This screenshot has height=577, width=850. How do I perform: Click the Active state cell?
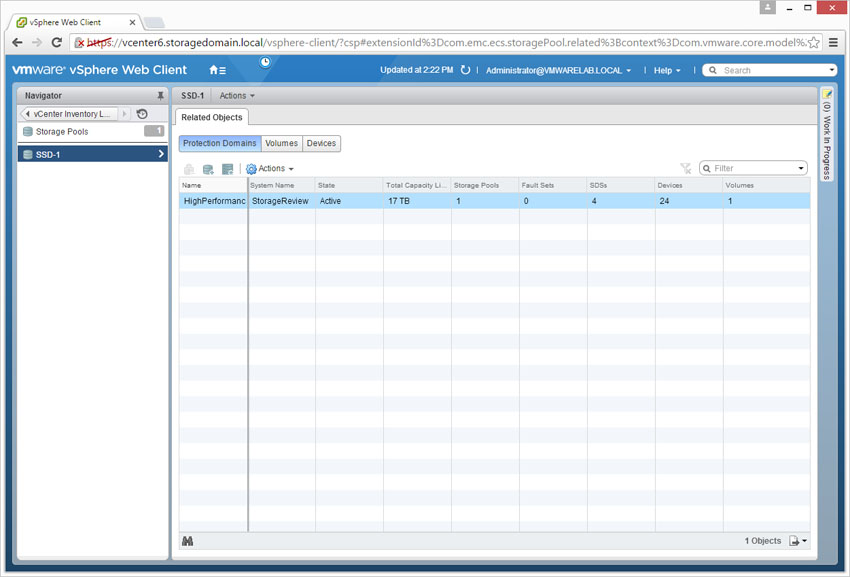349,201
